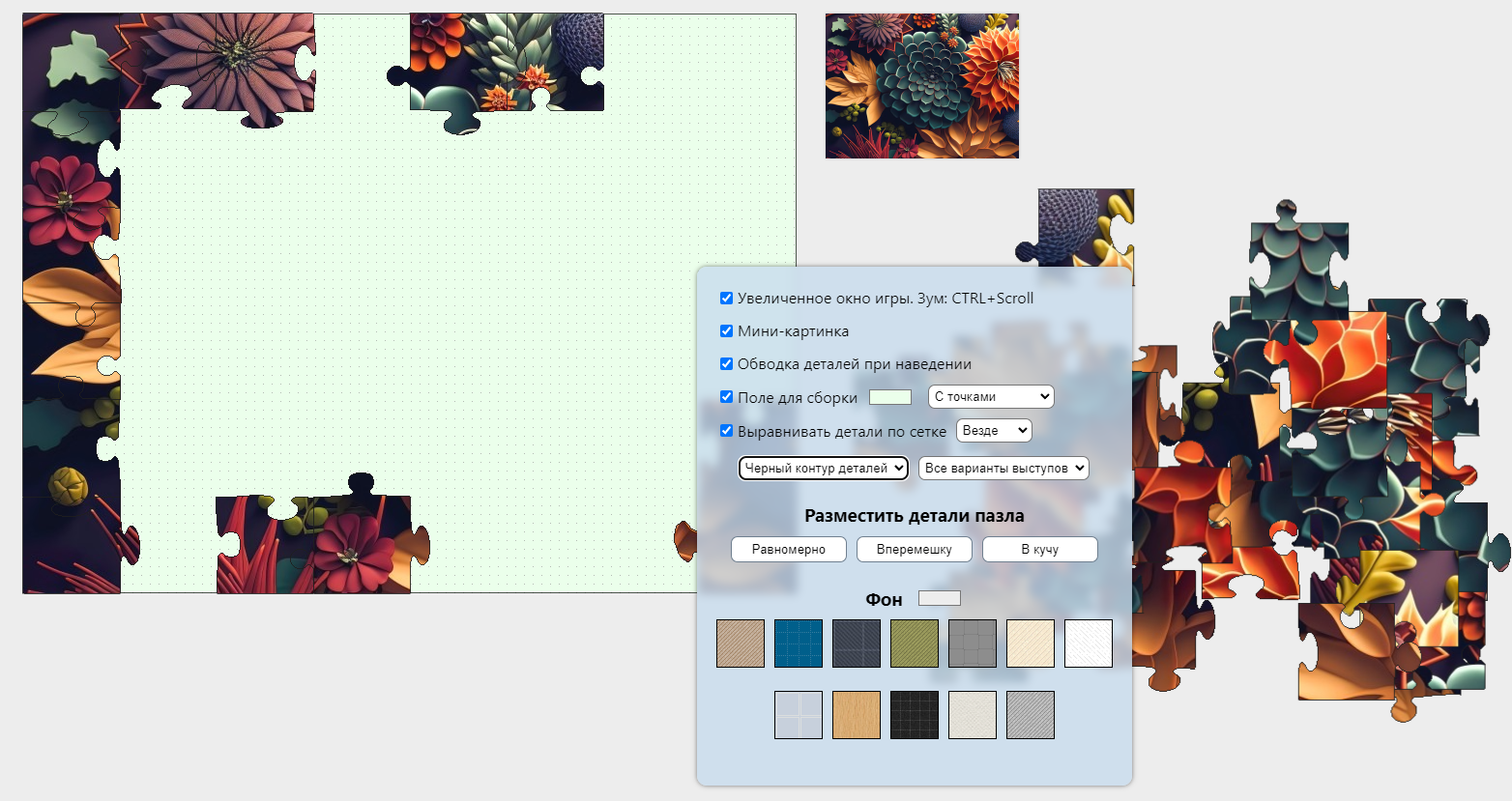Open the assembly field color picker
Viewport: 1512px width, 801px height.
click(890, 397)
